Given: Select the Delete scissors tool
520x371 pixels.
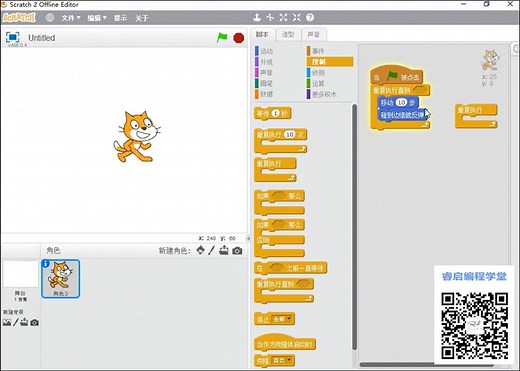Looking at the screenshot, I should pyautogui.click(x=270, y=17).
